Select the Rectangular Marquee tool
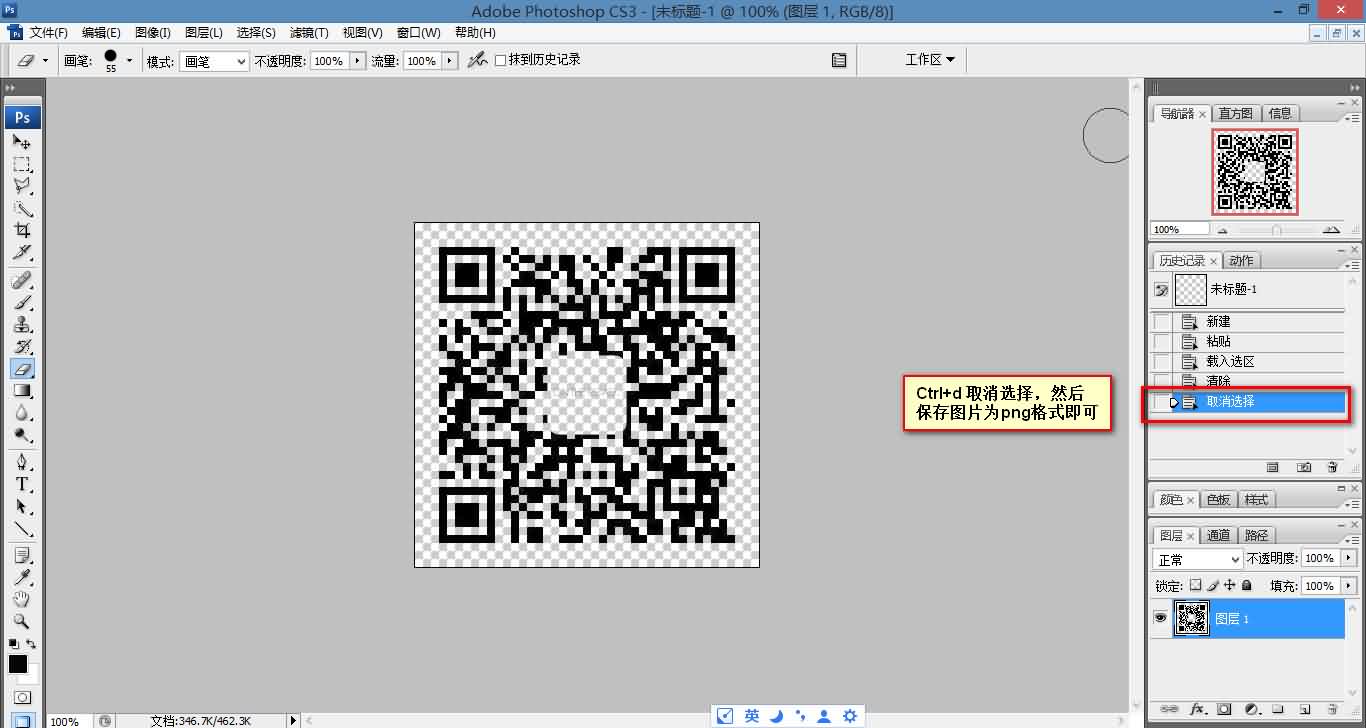Image resolution: width=1366 pixels, height=728 pixels. (x=22, y=164)
